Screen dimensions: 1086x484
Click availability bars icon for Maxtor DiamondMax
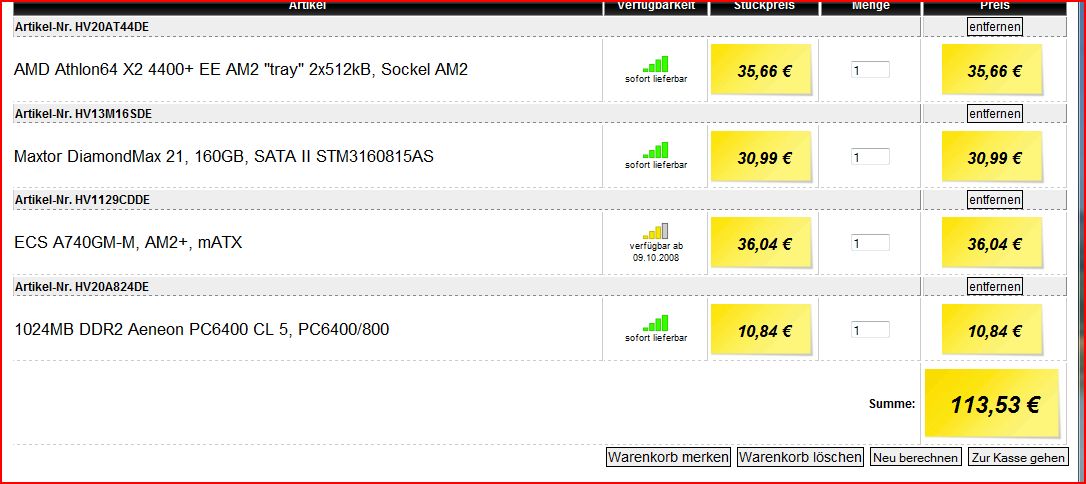click(x=655, y=150)
